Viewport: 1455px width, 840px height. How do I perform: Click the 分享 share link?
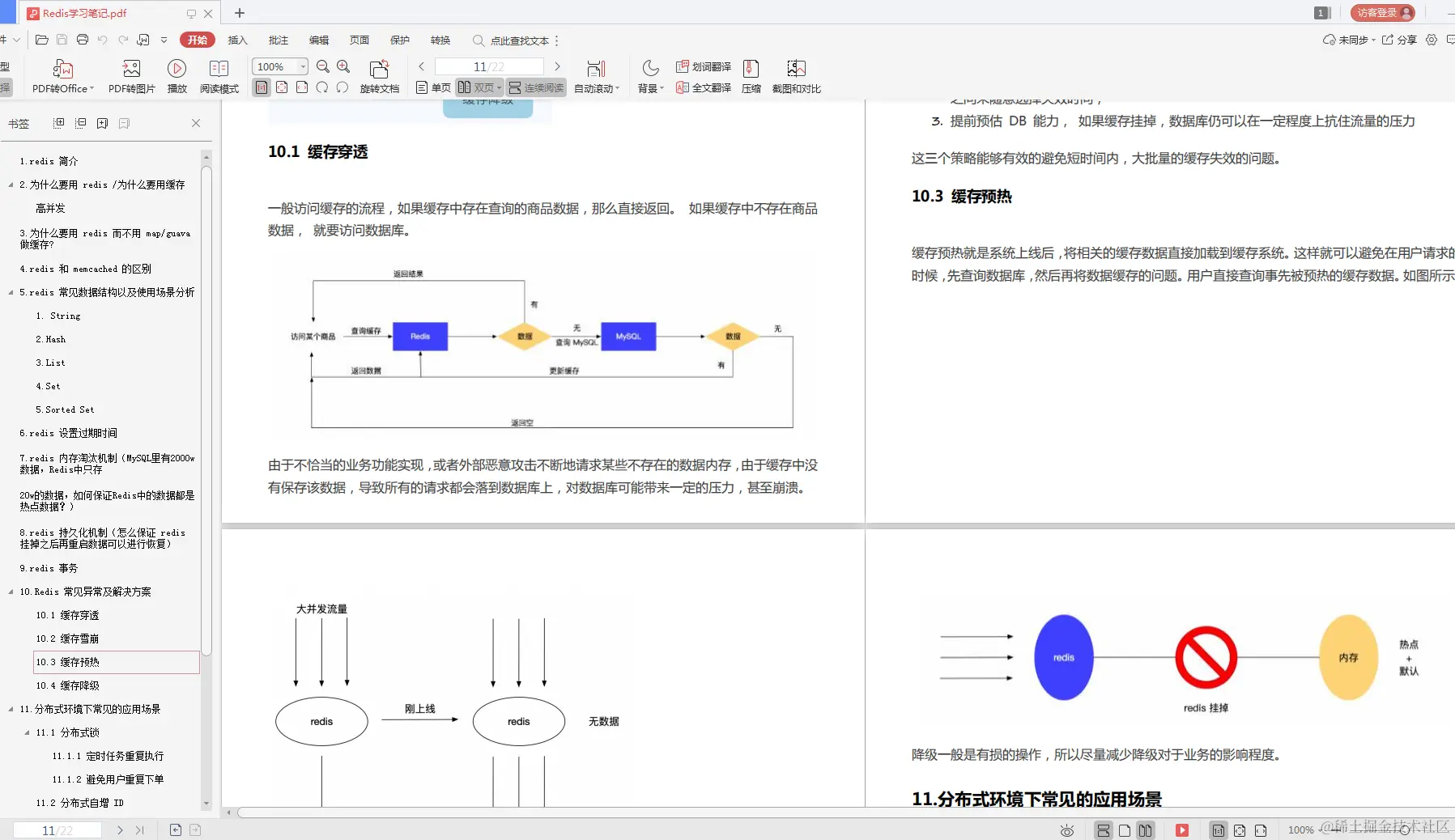[x=1406, y=40]
